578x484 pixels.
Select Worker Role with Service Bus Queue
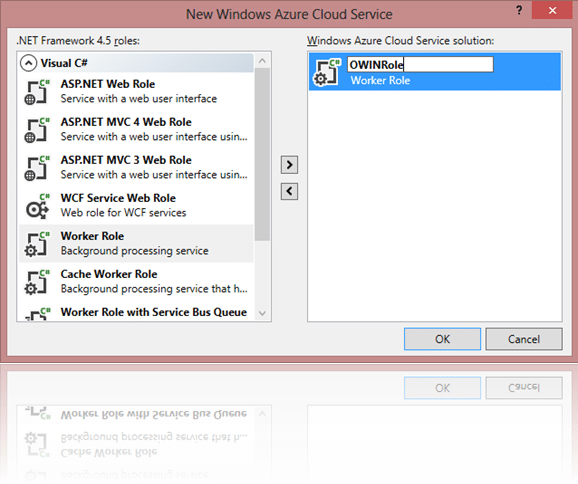[x=154, y=312]
